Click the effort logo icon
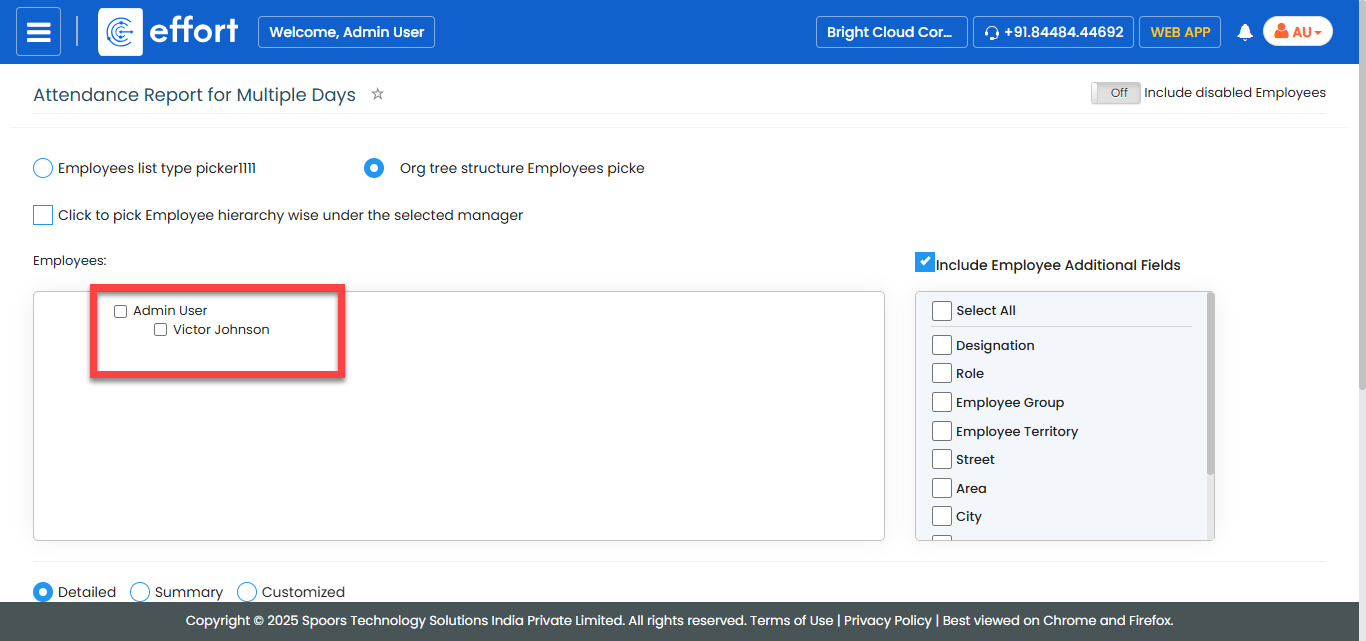Image resolution: width=1366 pixels, height=641 pixels. [x=121, y=32]
